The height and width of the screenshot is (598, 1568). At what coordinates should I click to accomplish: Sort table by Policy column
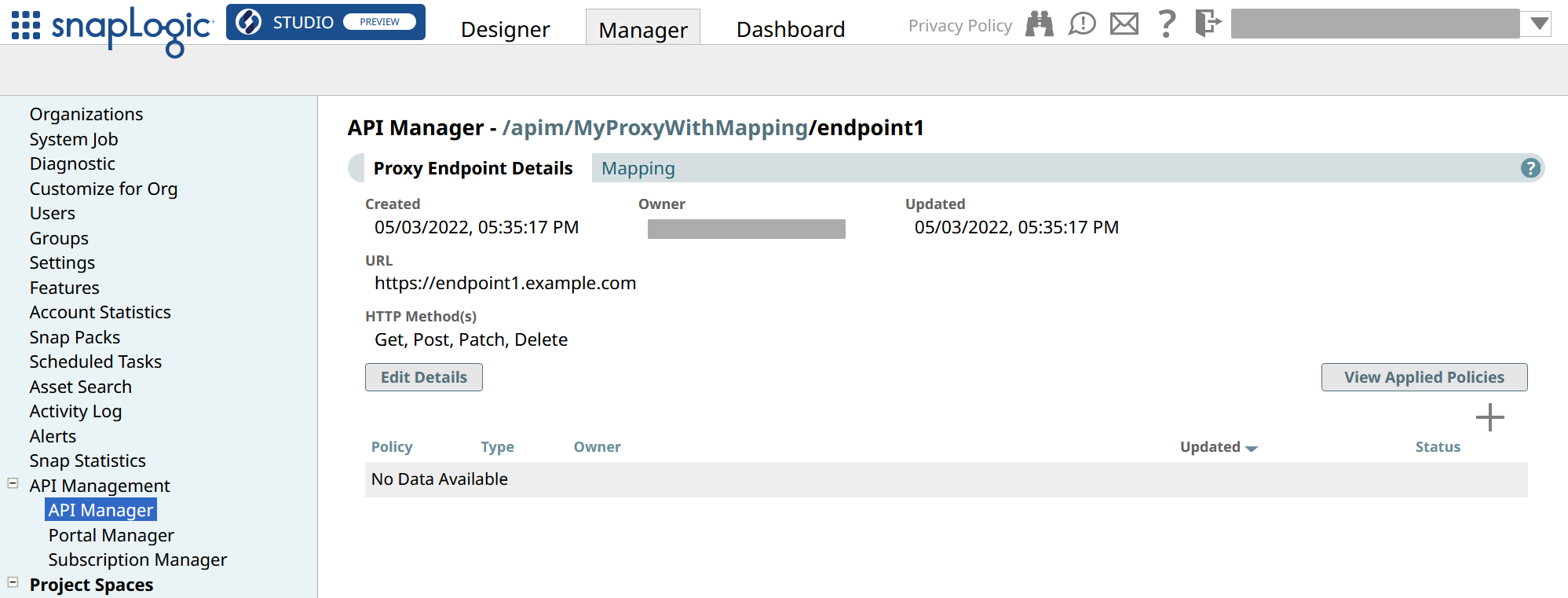[392, 446]
